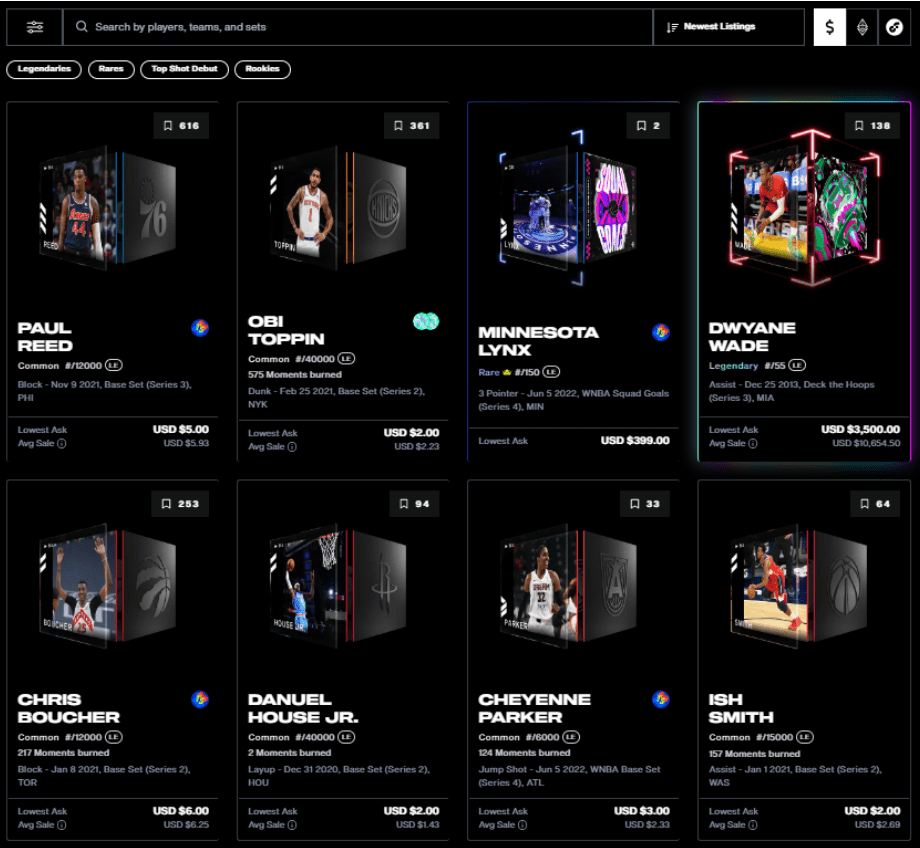Click the green badge beside Obi Toppin
920x848 pixels.
[426, 321]
